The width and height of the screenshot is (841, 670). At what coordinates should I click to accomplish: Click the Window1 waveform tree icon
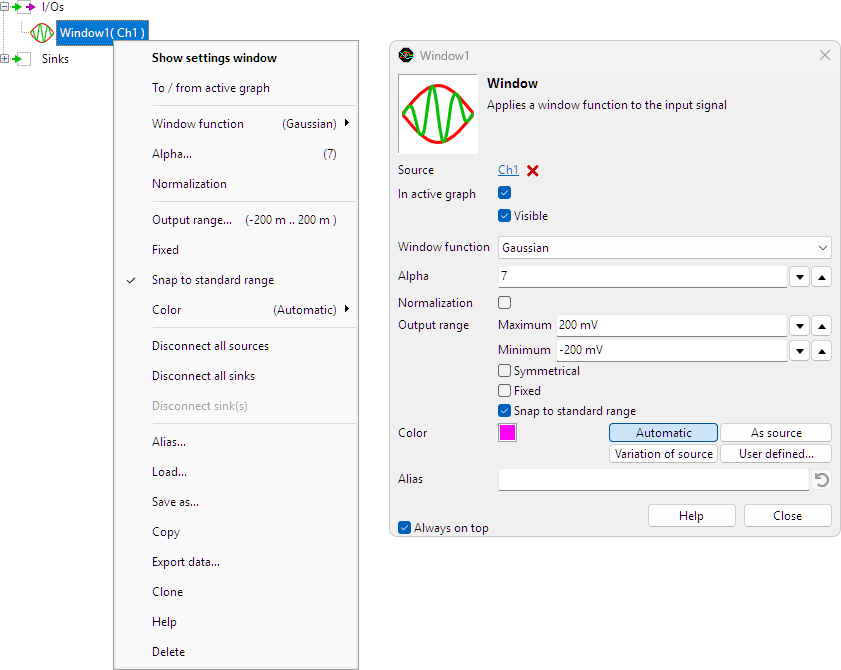(42, 33)
